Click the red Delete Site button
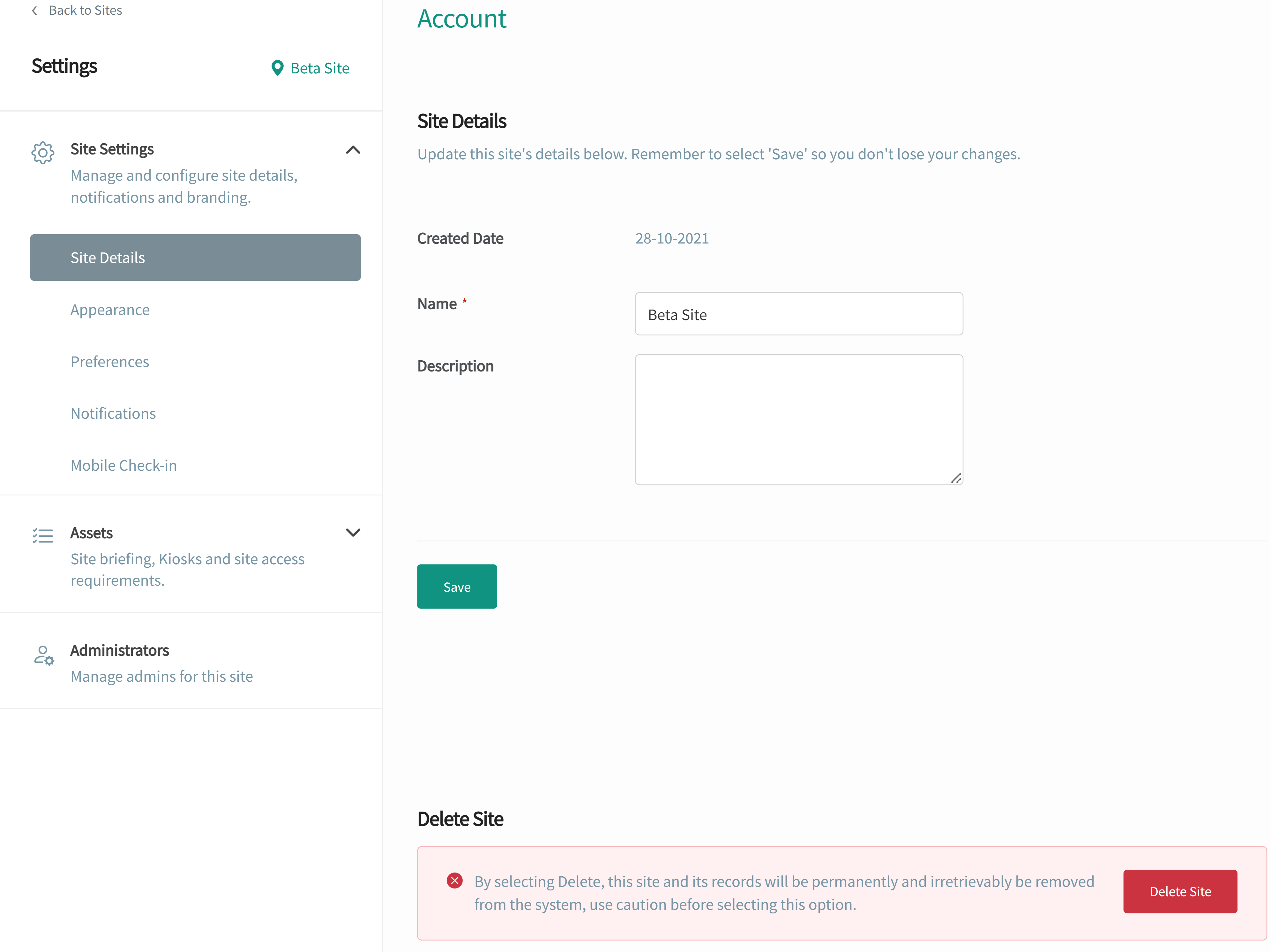 click(1180, 892)
